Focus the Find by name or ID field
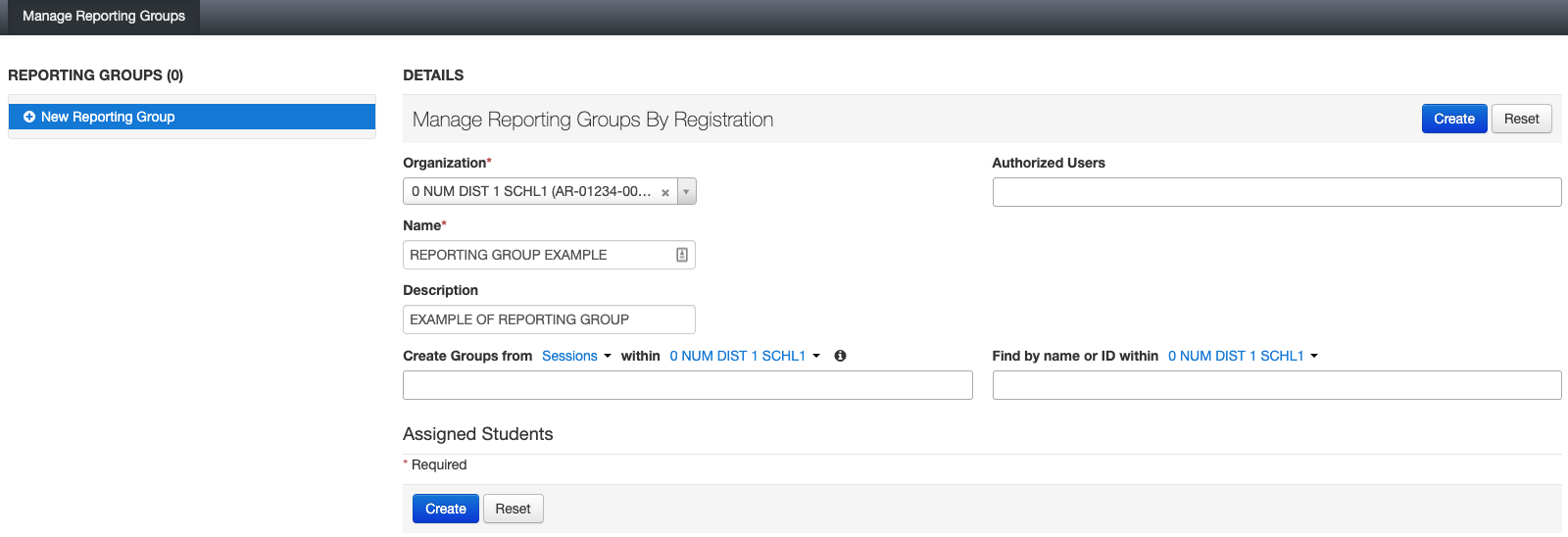Screen dimensions: 1568x537 click(1276, 385)
